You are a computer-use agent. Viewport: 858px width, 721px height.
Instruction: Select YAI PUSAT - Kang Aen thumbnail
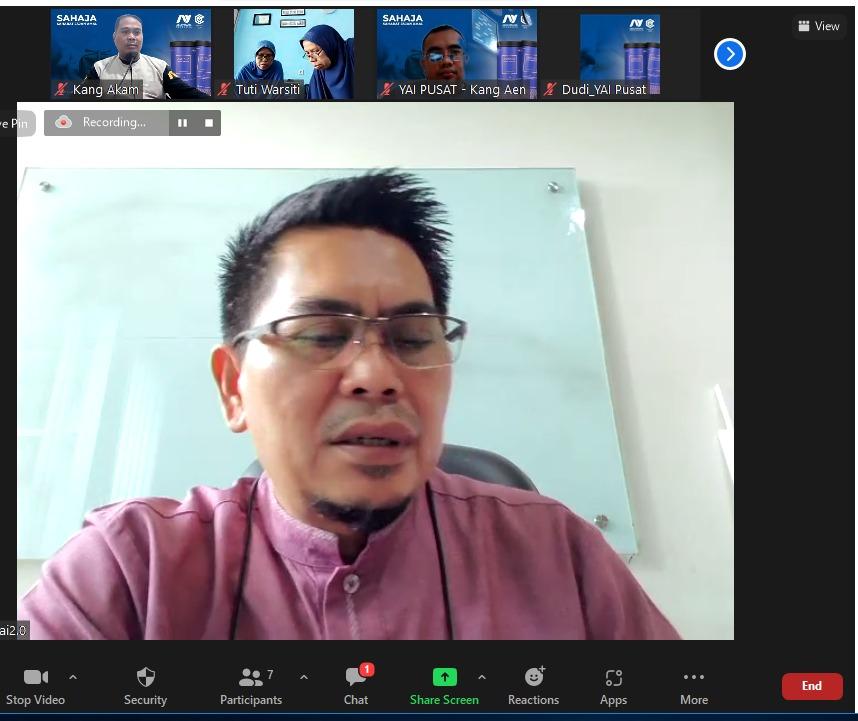(x=457, y=54)
